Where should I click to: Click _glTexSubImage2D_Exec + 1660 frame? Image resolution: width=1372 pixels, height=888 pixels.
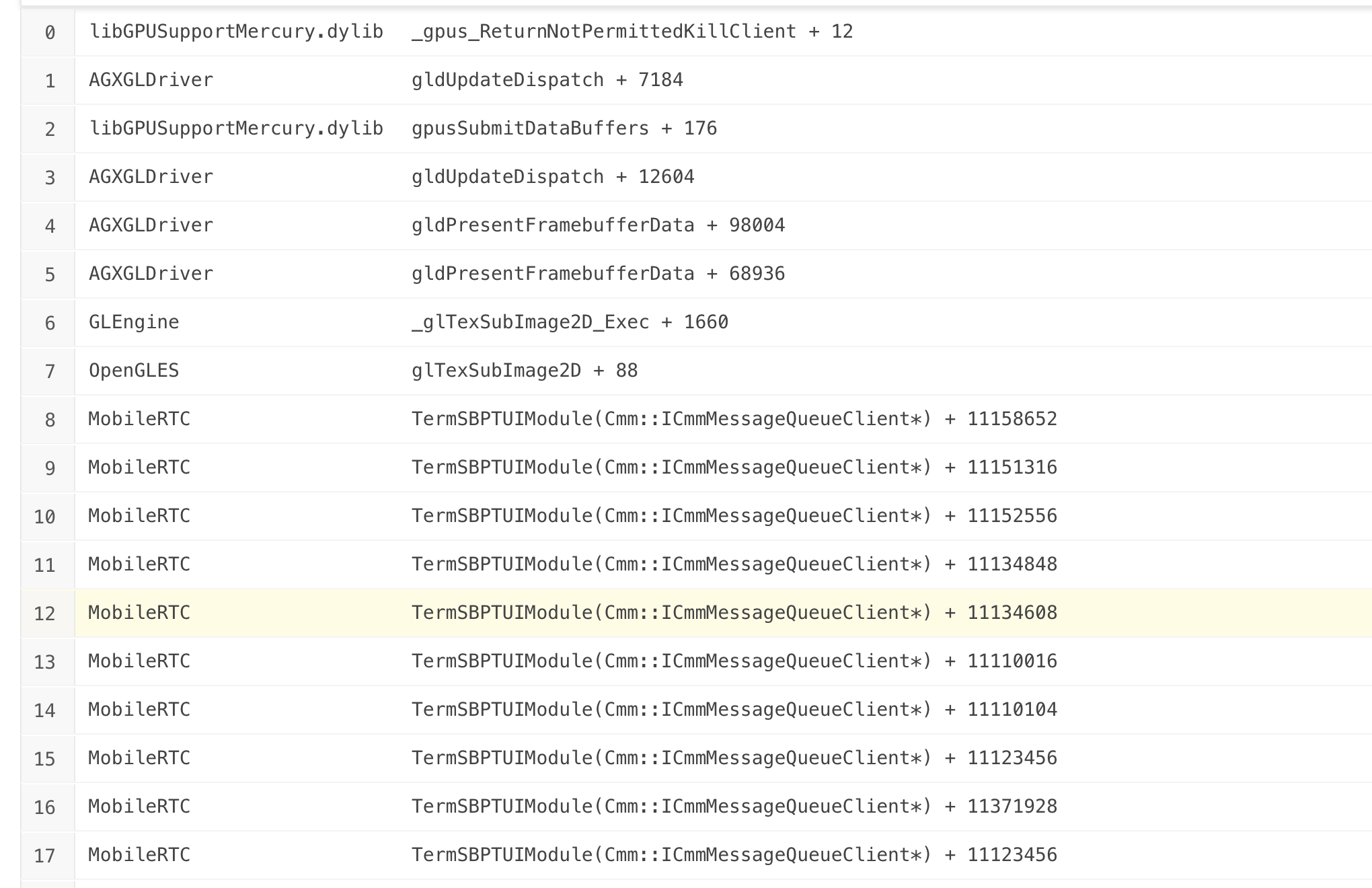click(x=569, y=322)
